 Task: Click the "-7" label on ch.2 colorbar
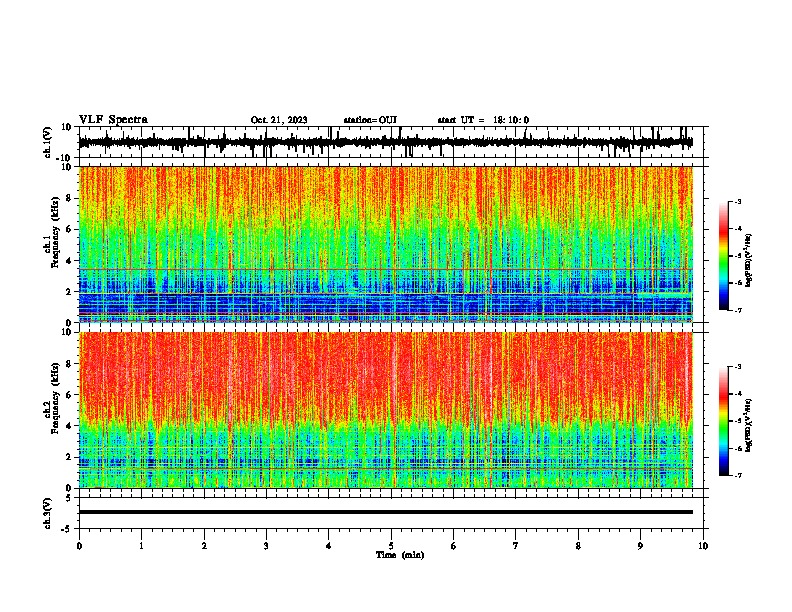pos(738,475)
